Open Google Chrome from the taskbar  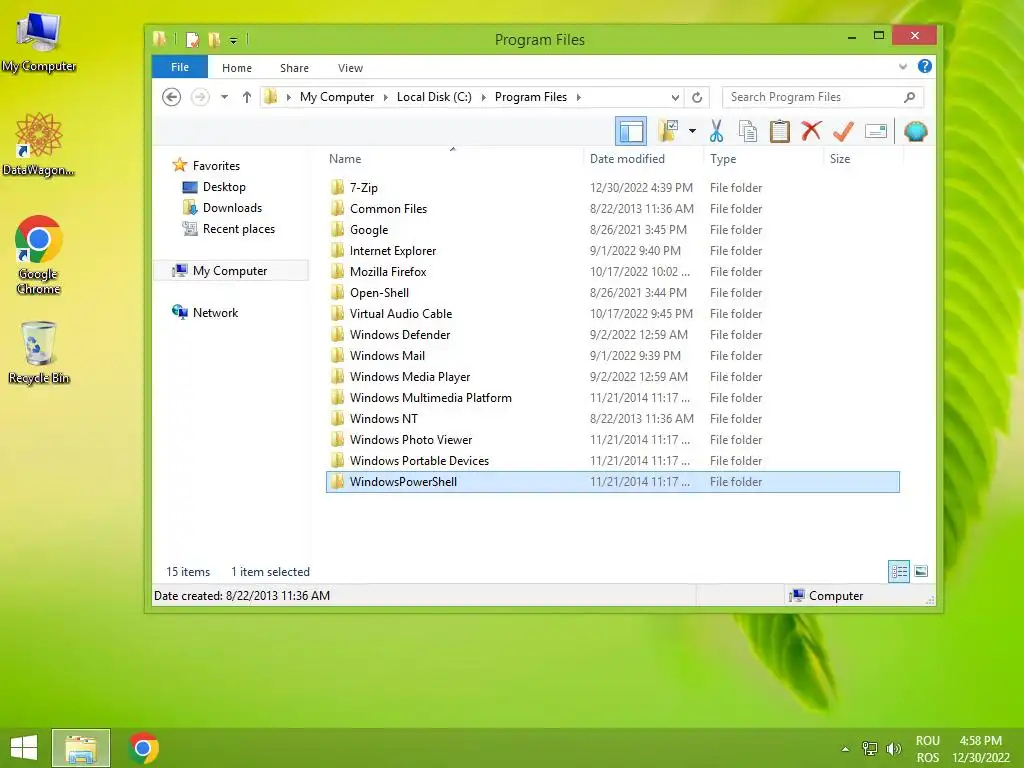[x=144, y=748]
